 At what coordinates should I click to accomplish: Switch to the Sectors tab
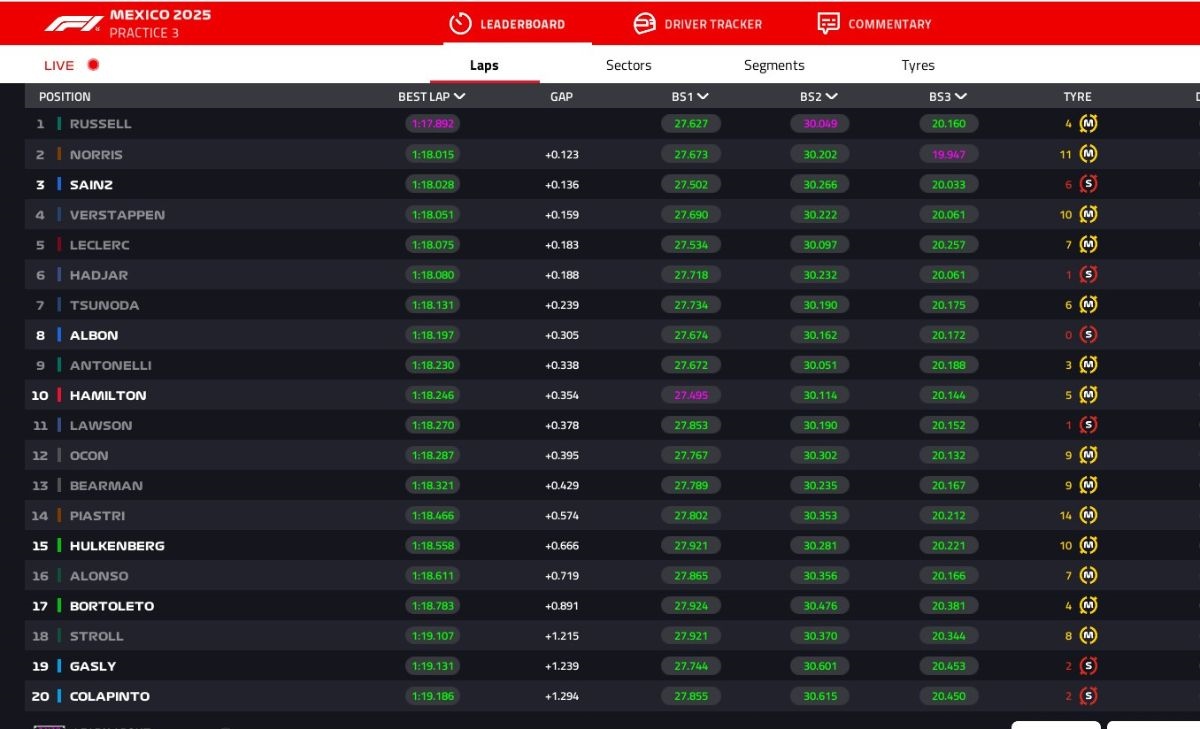click(x=628, y=65)
